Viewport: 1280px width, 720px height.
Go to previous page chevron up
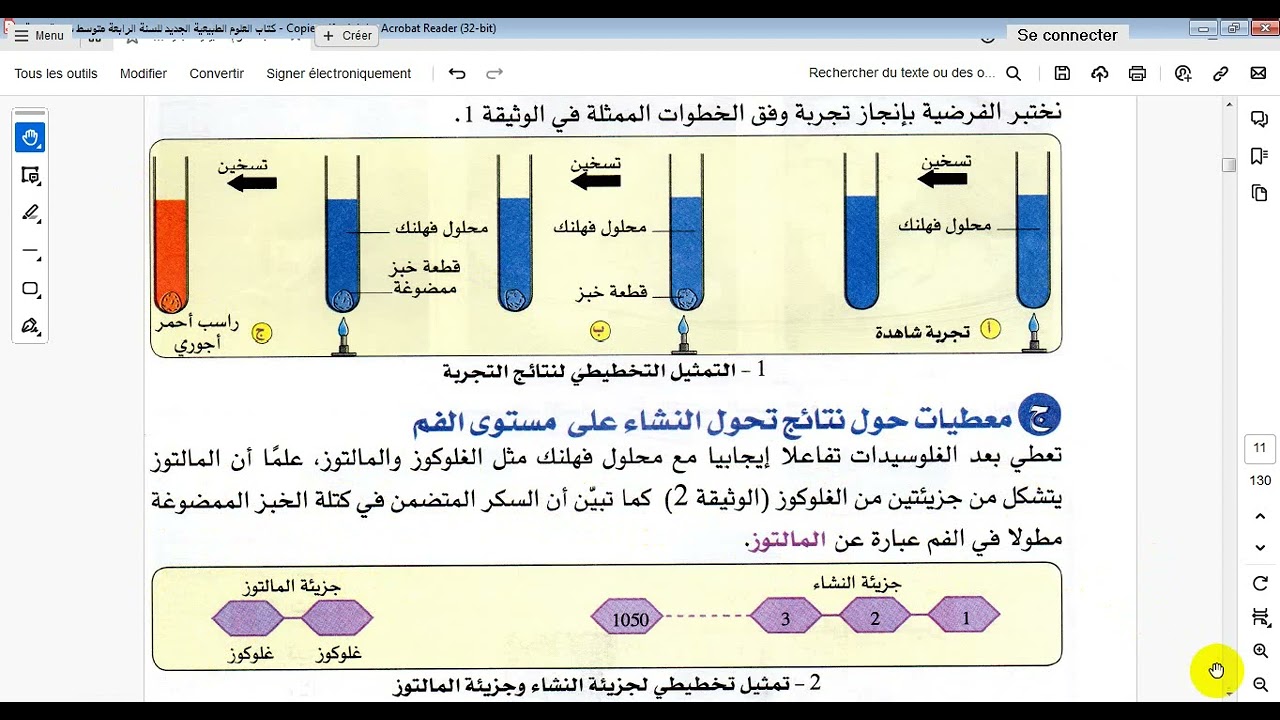[x=1260, y=516]
